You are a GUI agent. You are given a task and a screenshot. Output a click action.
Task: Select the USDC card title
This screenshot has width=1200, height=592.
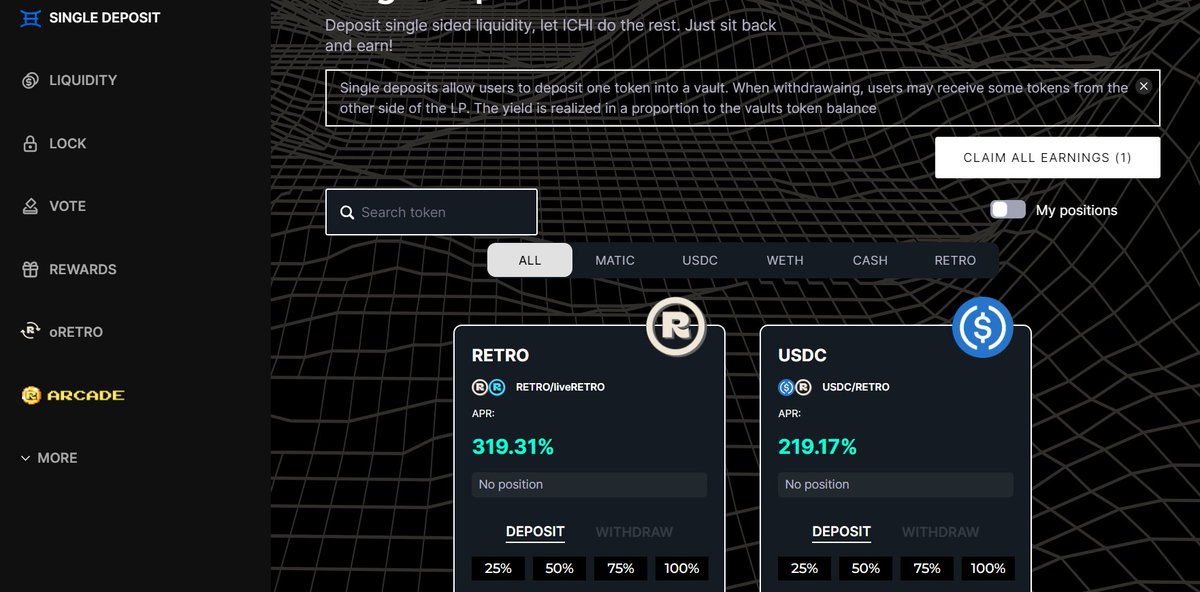(x=802, y=355)
